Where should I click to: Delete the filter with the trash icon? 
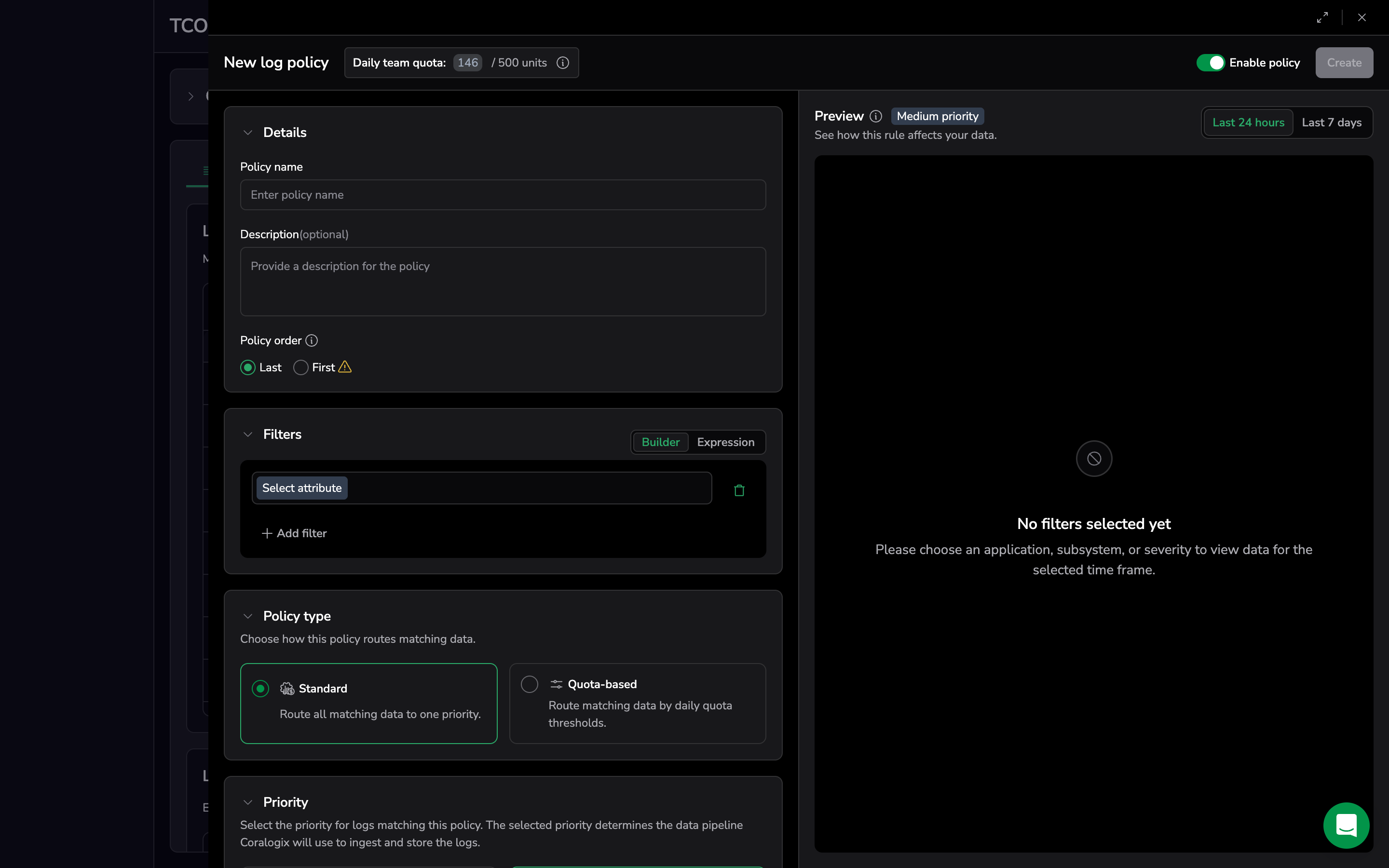click(739, 490)
